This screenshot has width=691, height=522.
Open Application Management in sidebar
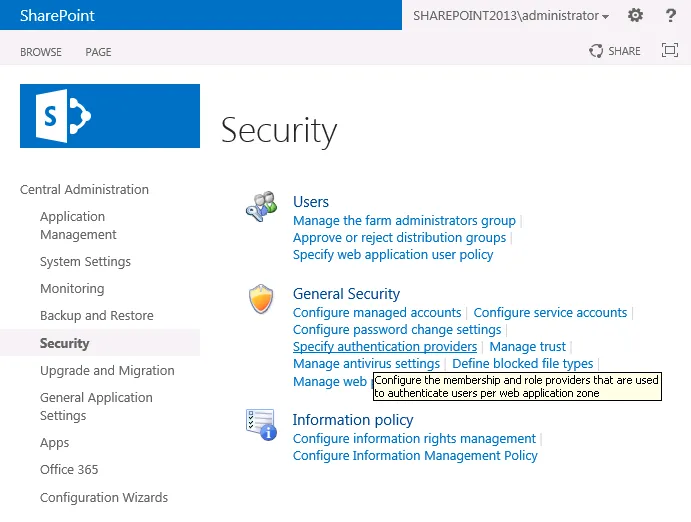click(78, 226)
